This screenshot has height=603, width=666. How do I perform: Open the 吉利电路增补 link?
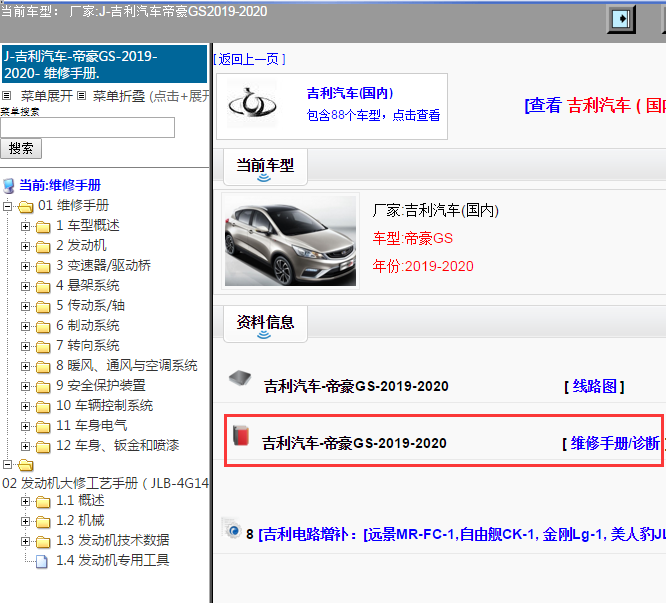462,534
